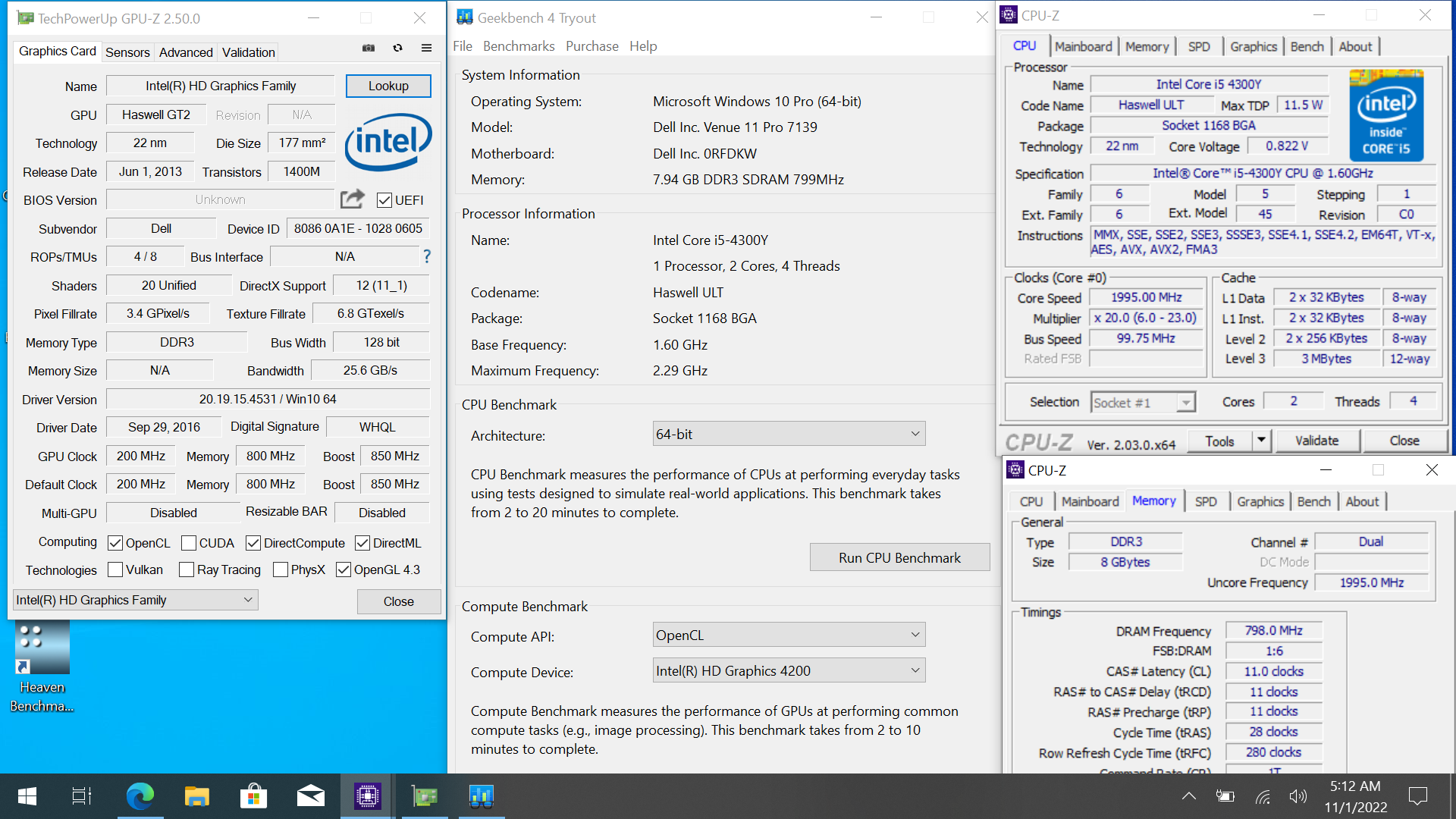The image size is (1456, 819).
Task: Toggle the DirectCompute checkbox
Action: [253, 543]
